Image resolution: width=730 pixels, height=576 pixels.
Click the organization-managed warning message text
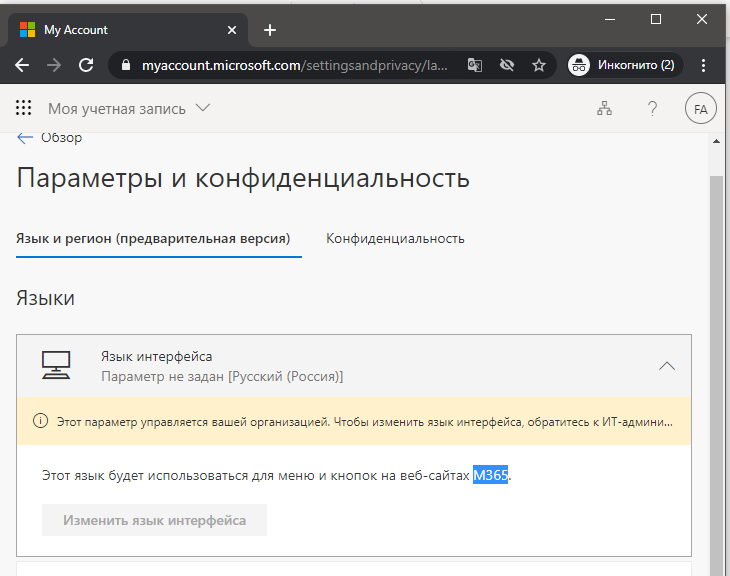coord(365,422)
